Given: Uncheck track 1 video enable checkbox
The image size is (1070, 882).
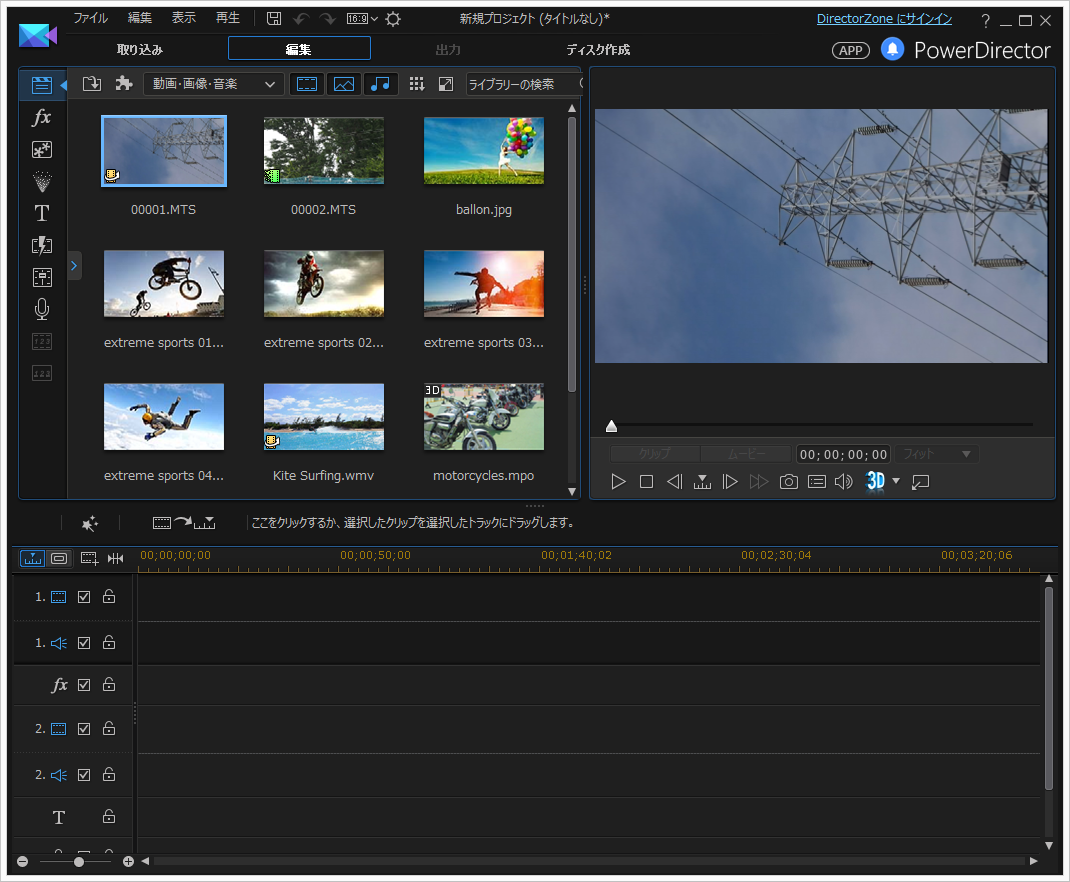Looking at the screenshot, I should (84, 596).
